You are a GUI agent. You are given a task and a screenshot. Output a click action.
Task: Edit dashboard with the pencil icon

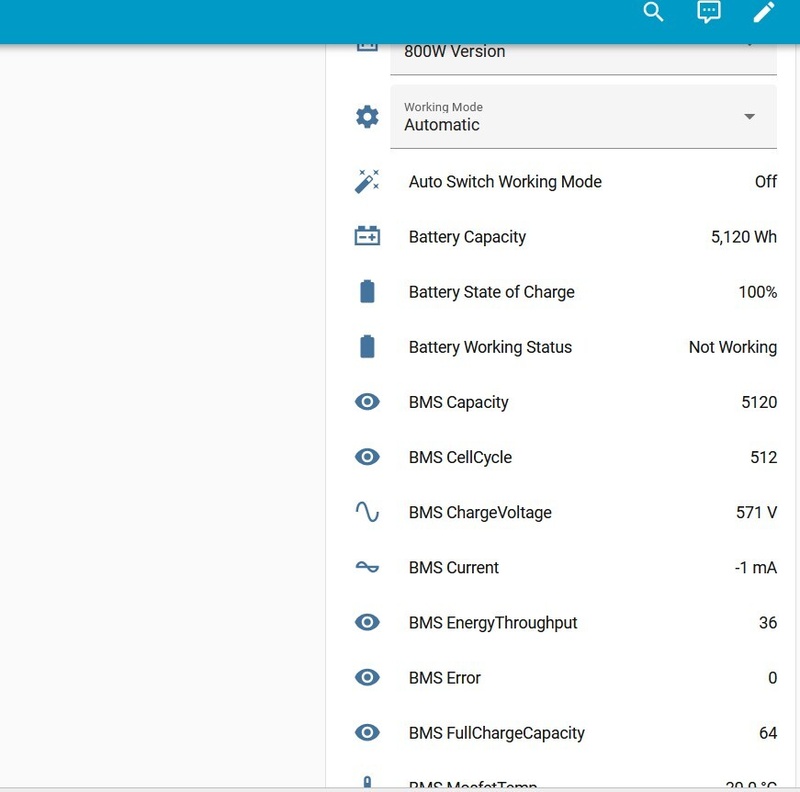pos(764,11)
